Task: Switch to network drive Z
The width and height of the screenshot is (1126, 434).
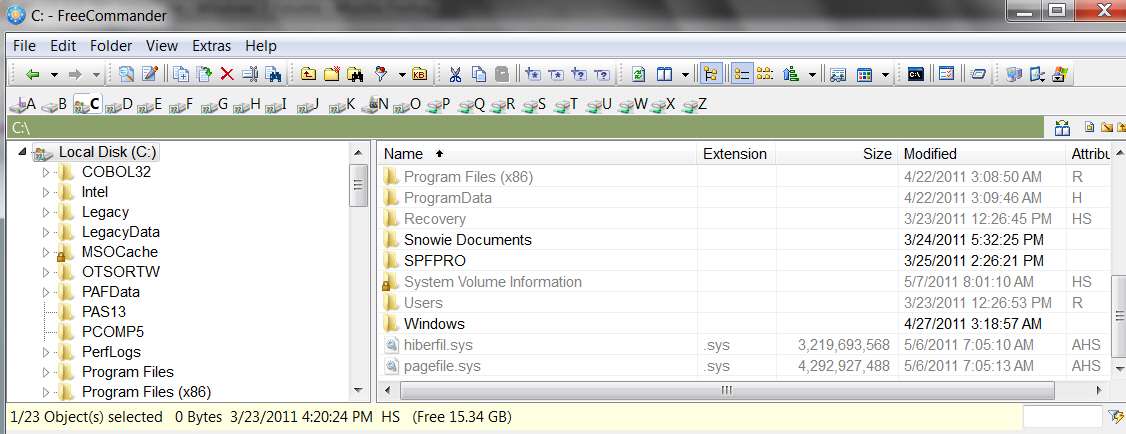Action: coord(694,105)
